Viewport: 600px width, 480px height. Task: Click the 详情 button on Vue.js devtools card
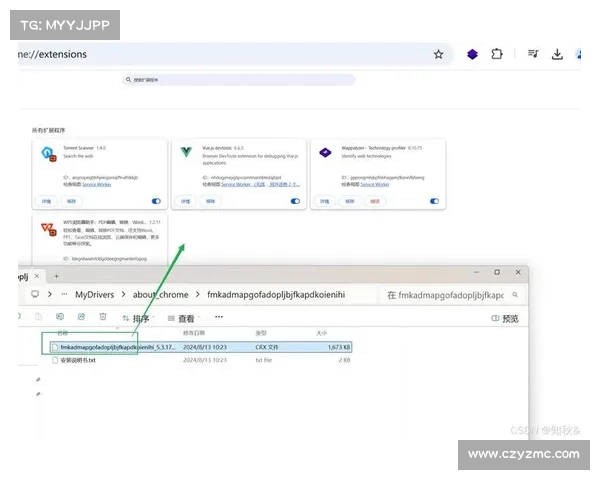coord(185,201)
